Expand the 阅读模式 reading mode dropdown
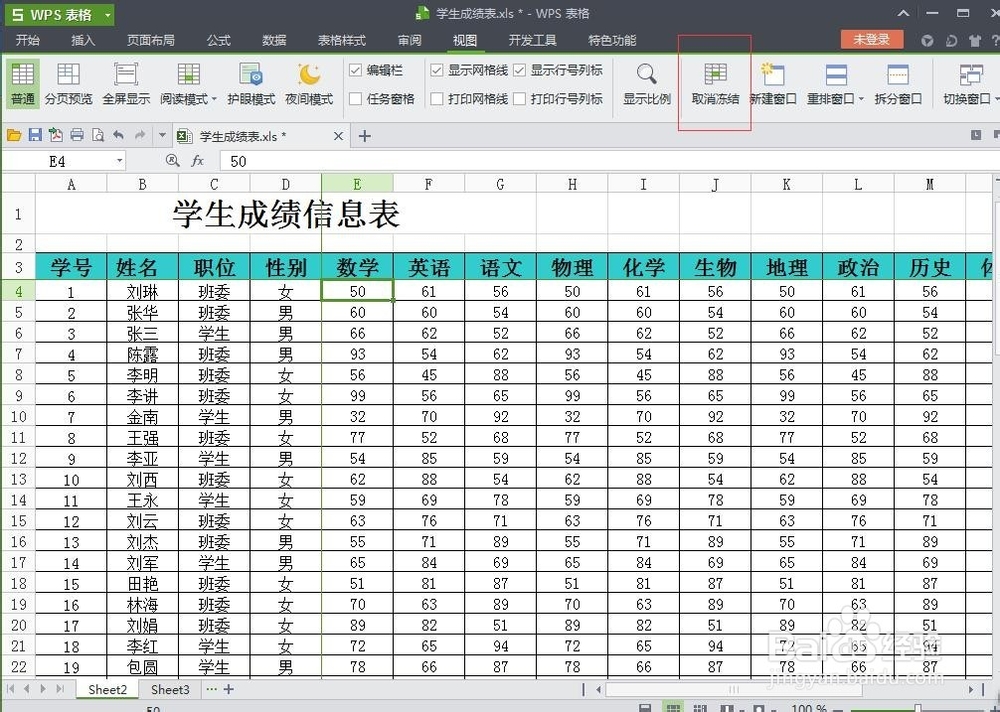The height and width of the screenshot is (712, 1000). coord(214,100)
